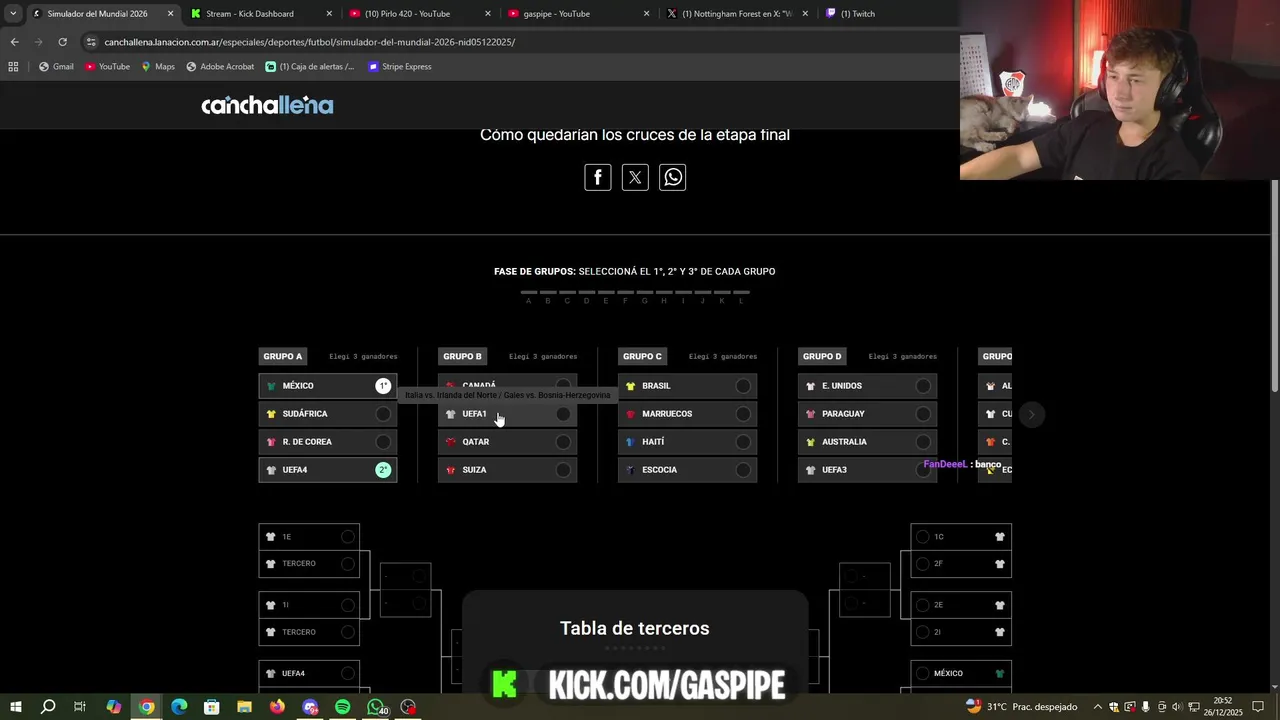
Task: Open the Stripe Express bookmark
Action: point(400,67)
